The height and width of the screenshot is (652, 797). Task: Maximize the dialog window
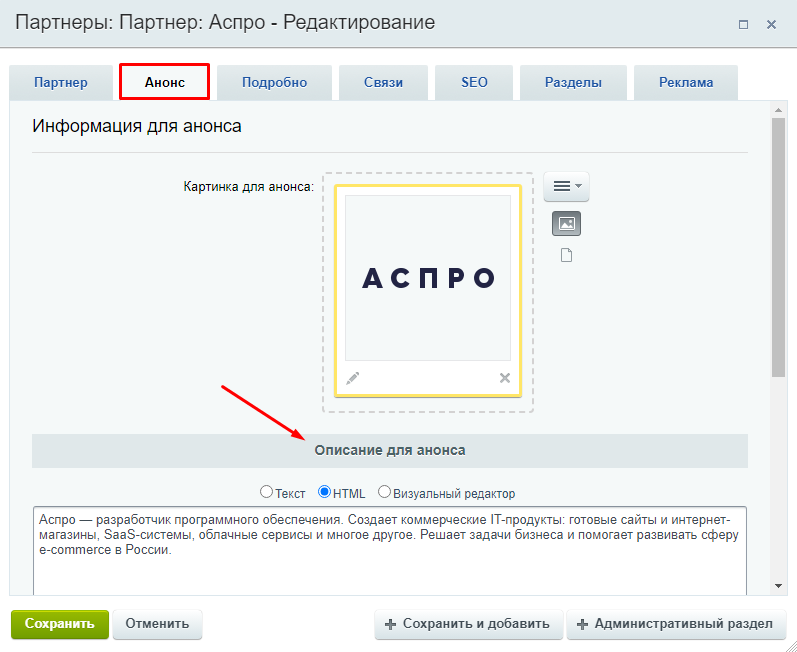[x=743, y=24]
